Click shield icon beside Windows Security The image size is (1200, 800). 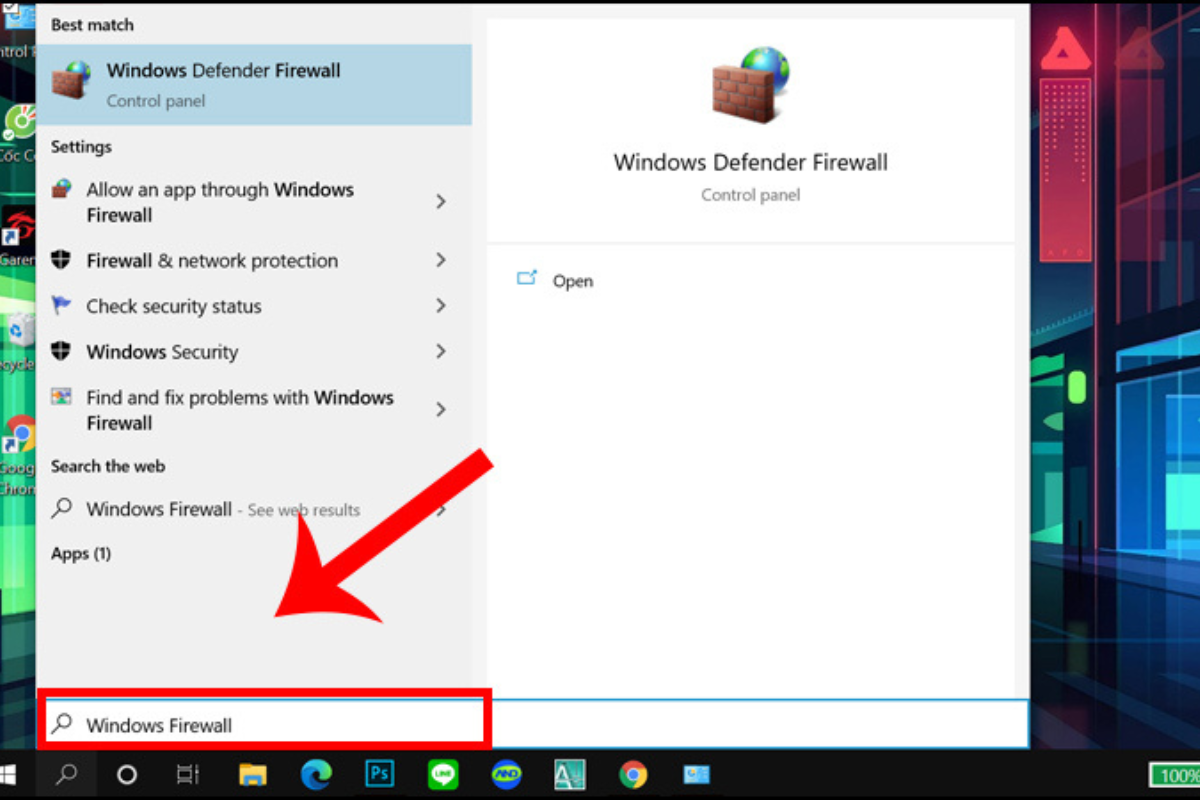62,351
